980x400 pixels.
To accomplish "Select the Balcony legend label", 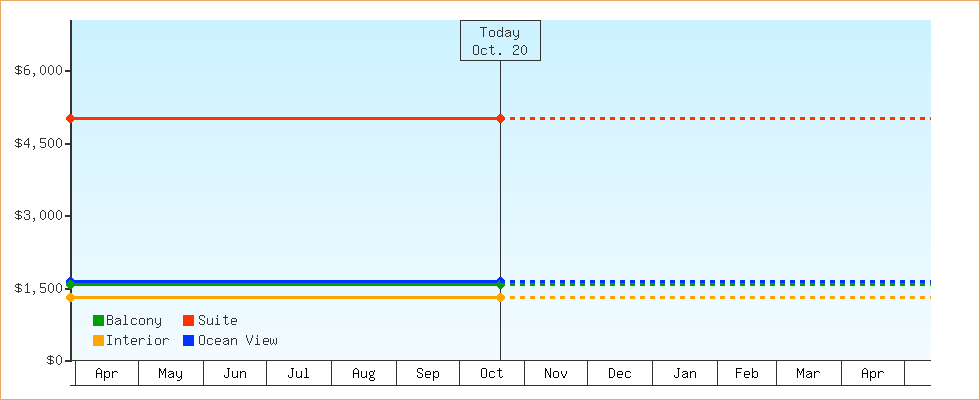I will 133,321.
